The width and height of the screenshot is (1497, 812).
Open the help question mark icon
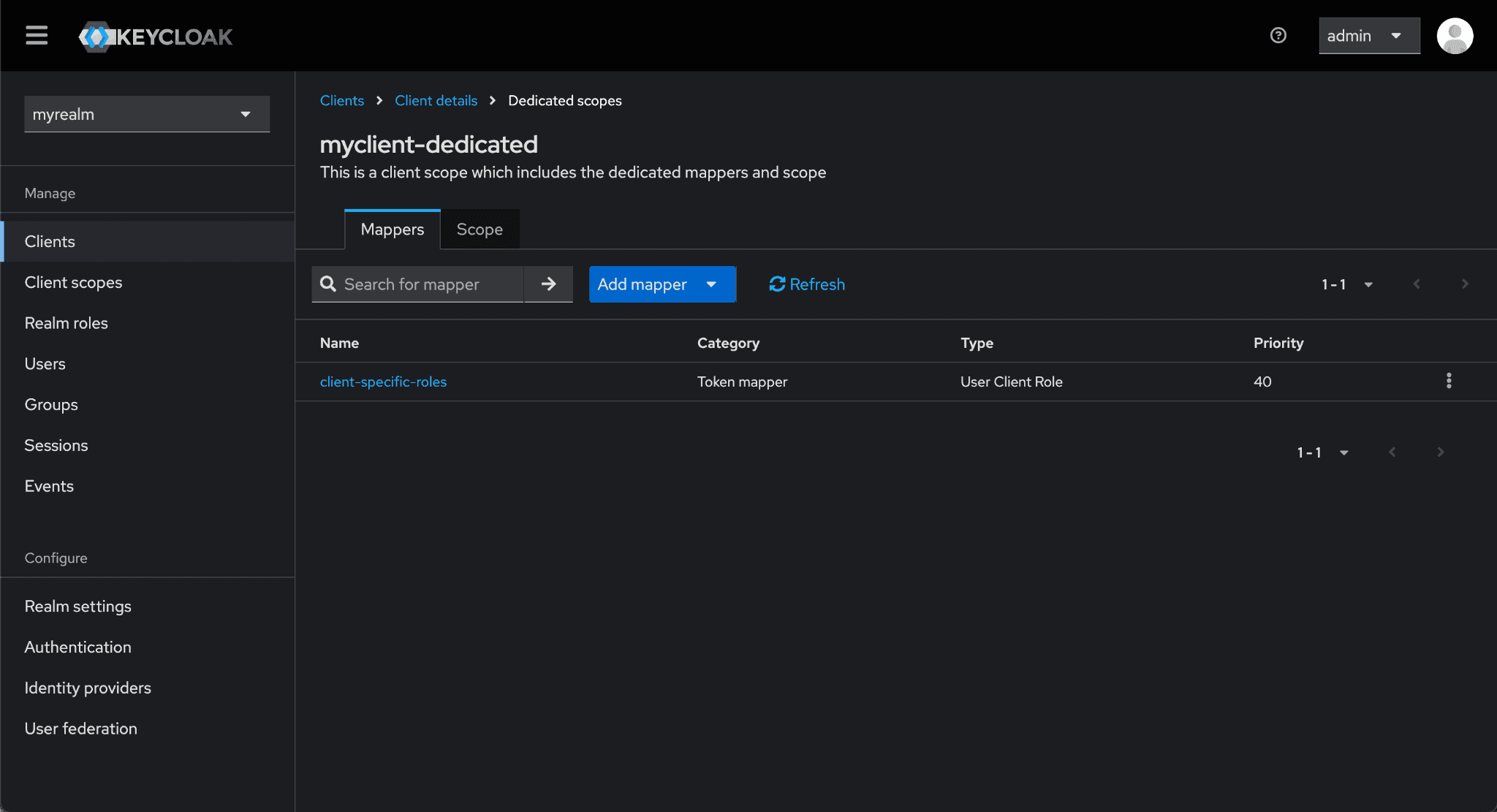[x=1278, y=35]
